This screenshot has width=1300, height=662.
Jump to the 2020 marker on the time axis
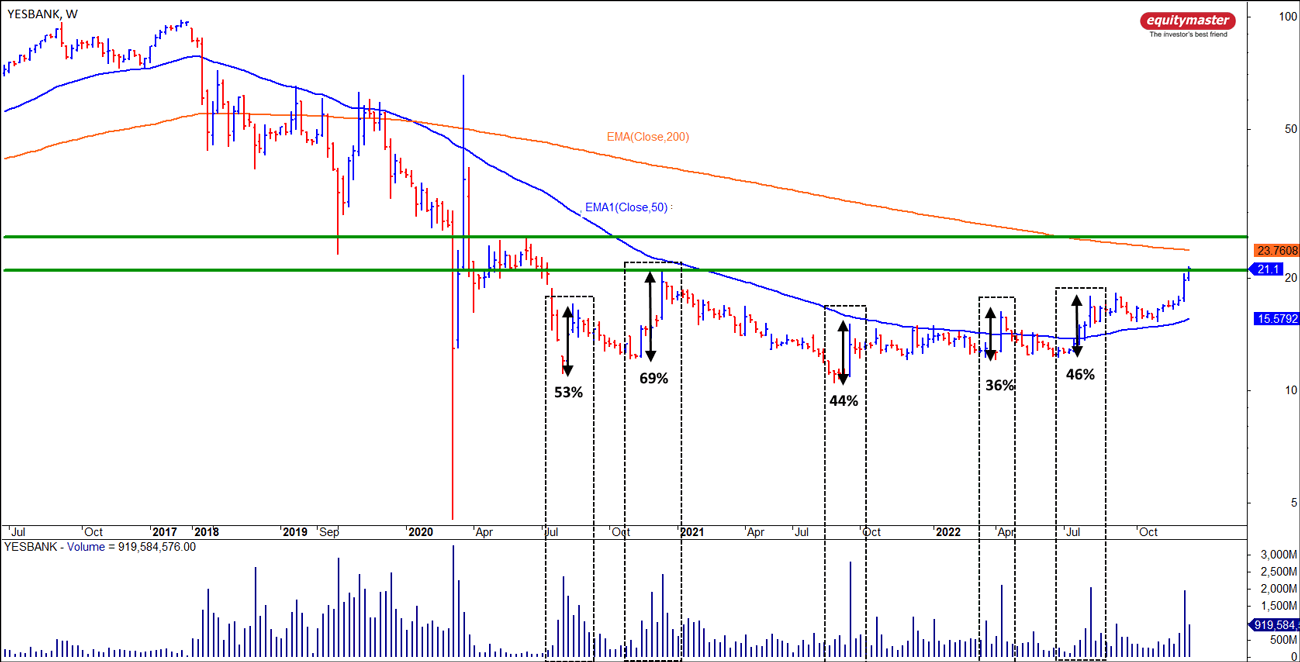[421, 532]
